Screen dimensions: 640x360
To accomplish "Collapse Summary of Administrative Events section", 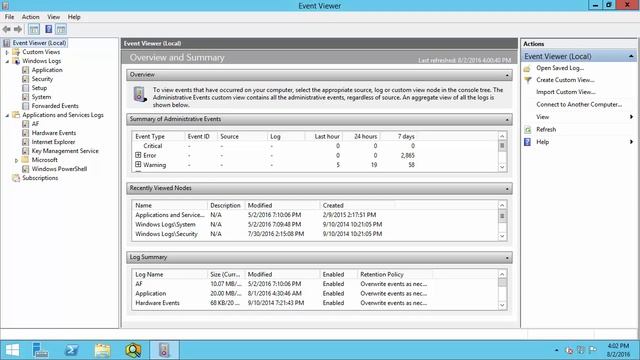I will click(x=507, y=120).
